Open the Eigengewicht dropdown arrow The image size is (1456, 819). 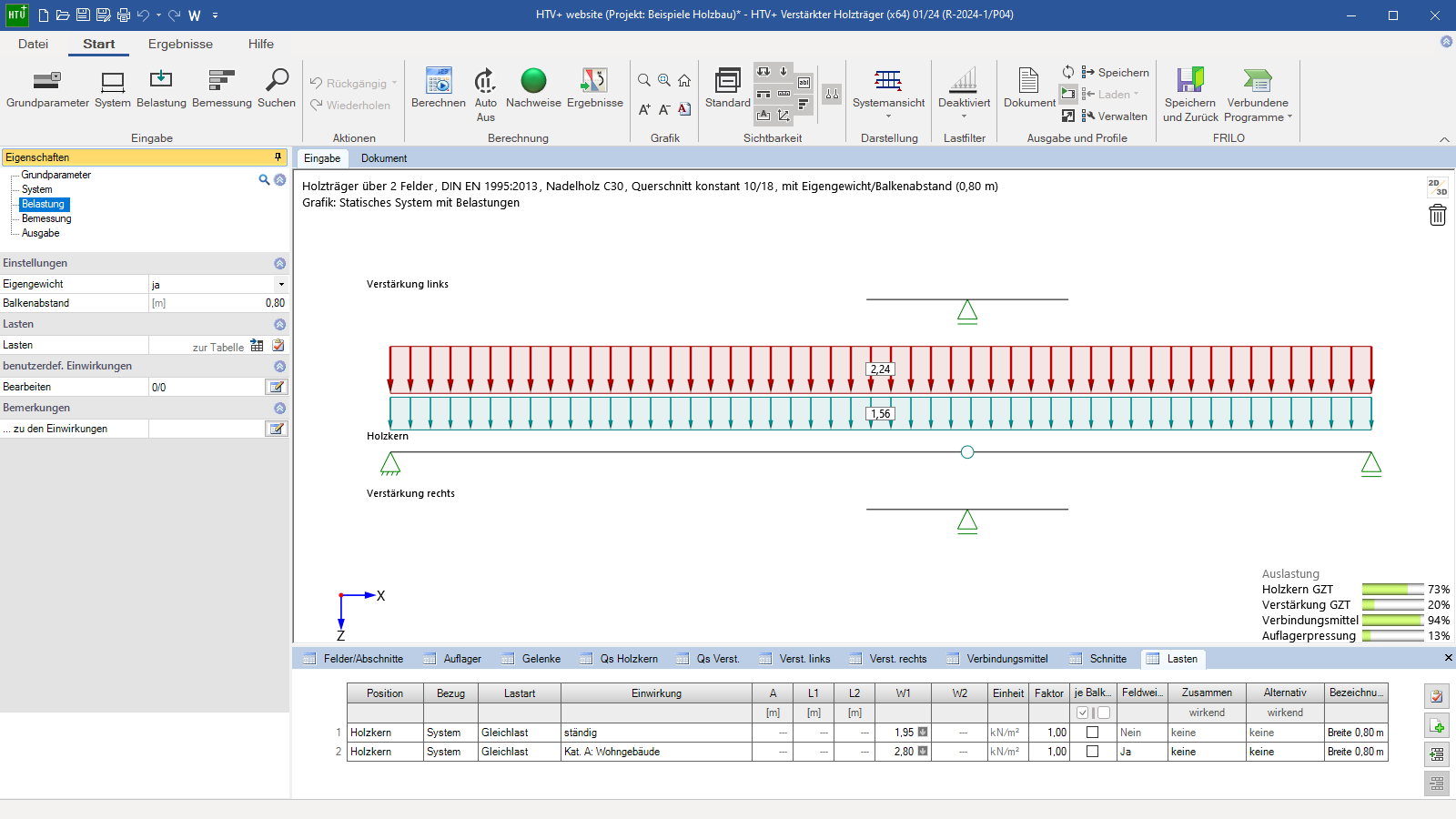[281, 285]
